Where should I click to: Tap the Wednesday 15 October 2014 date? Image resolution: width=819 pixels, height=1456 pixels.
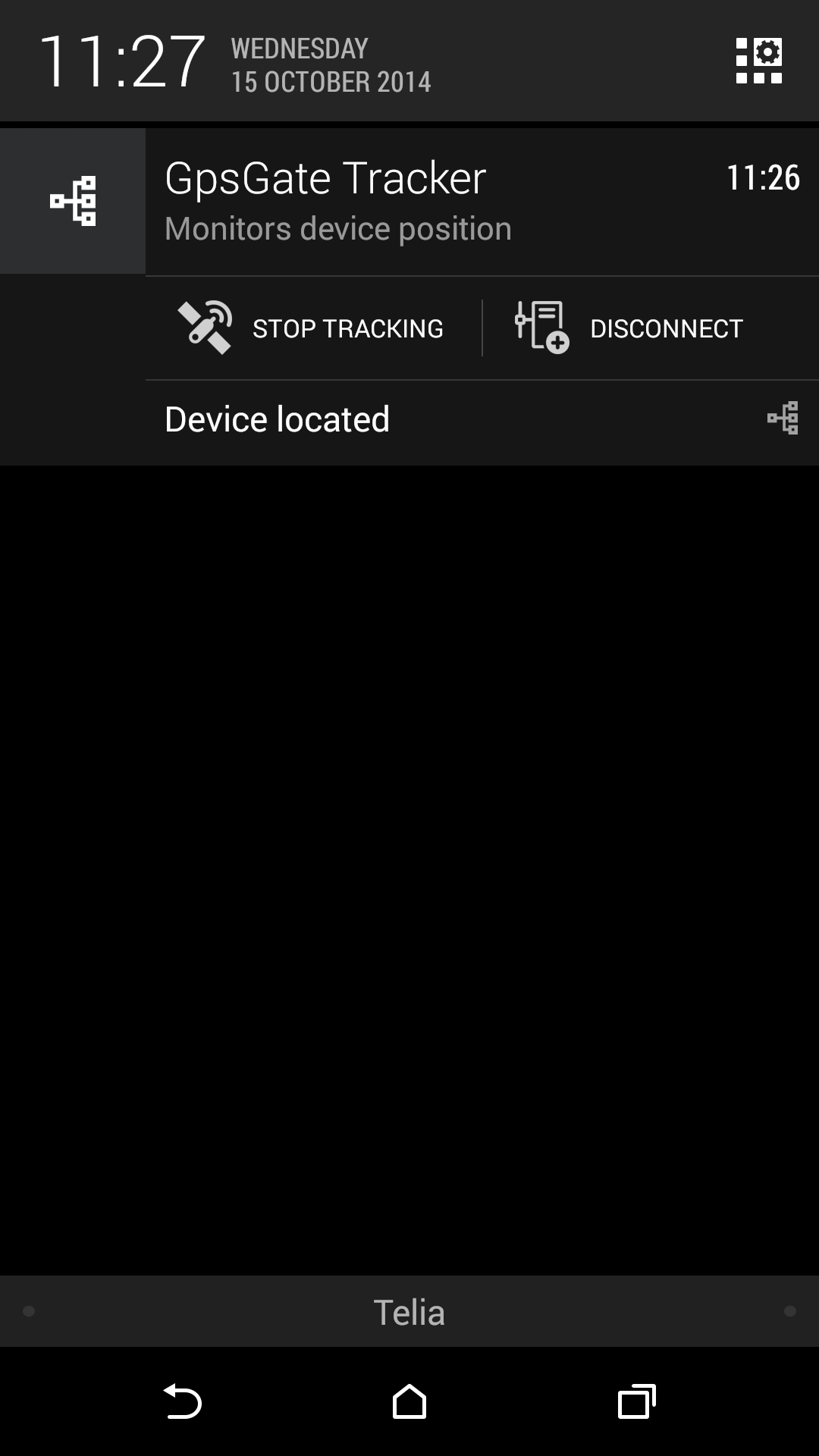(x=331, y=65)
